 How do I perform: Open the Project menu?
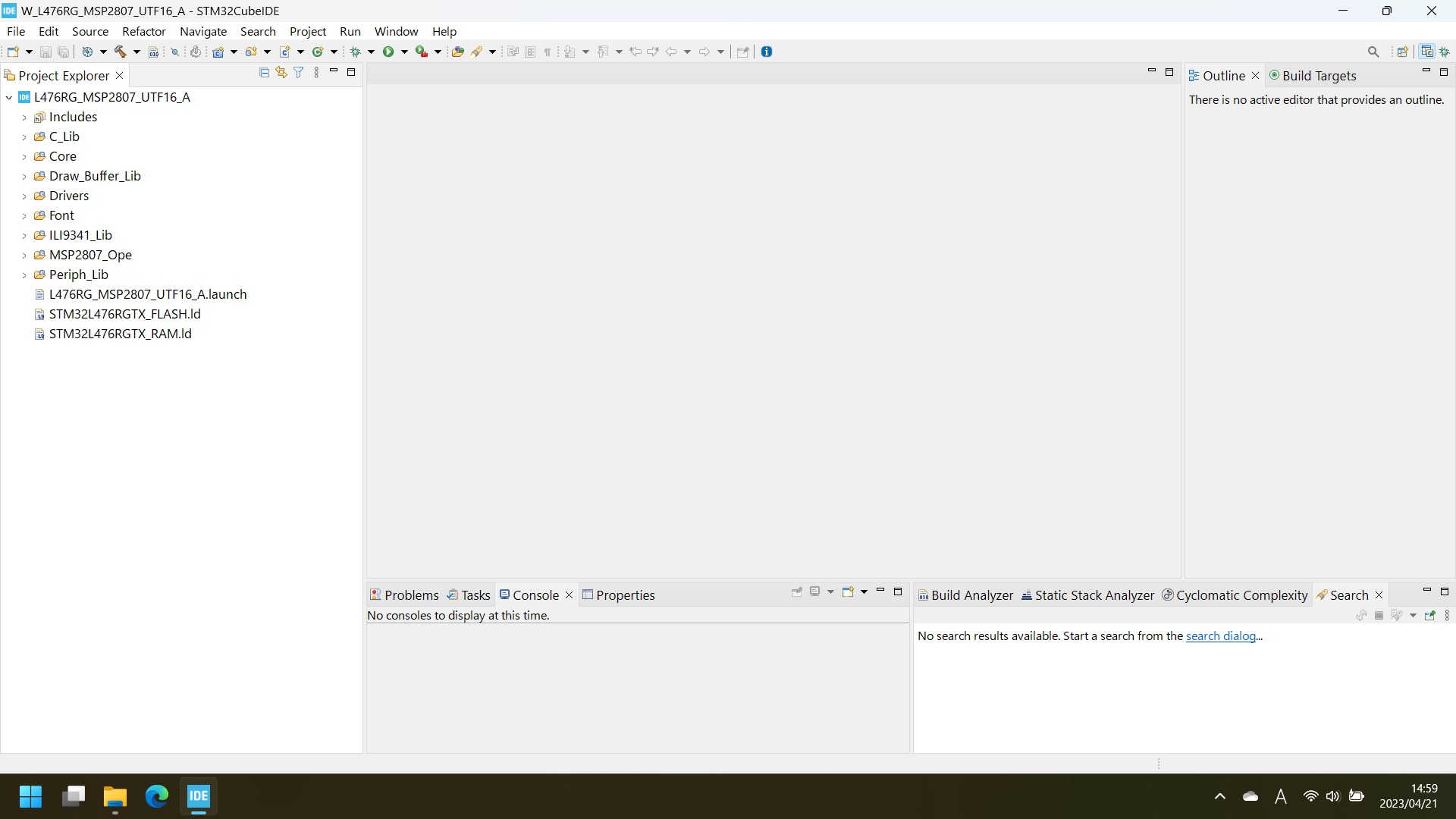[x=308, y=31]
